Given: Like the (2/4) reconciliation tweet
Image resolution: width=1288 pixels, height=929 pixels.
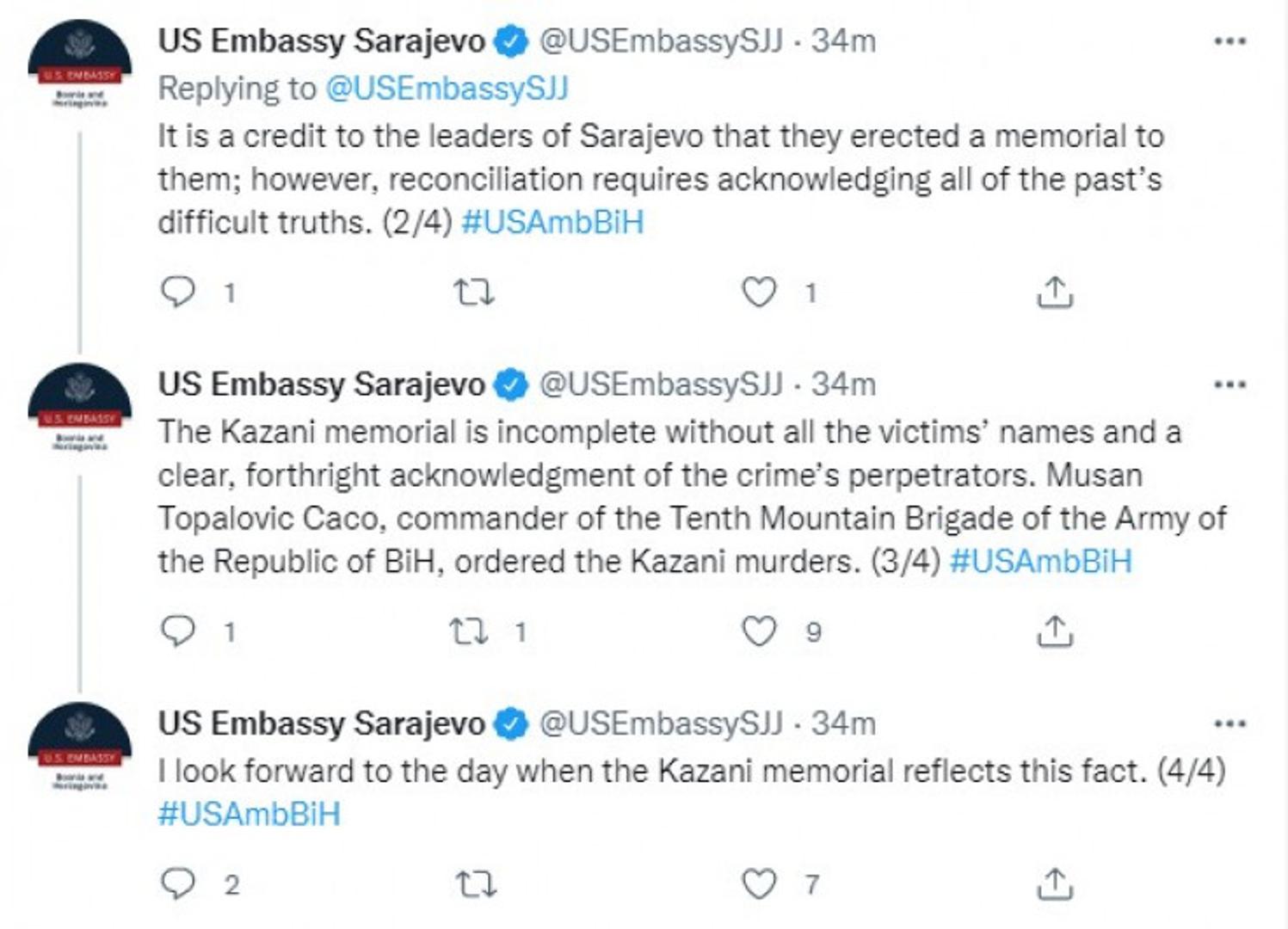Looking at the screenshot, I should (759, 293).
